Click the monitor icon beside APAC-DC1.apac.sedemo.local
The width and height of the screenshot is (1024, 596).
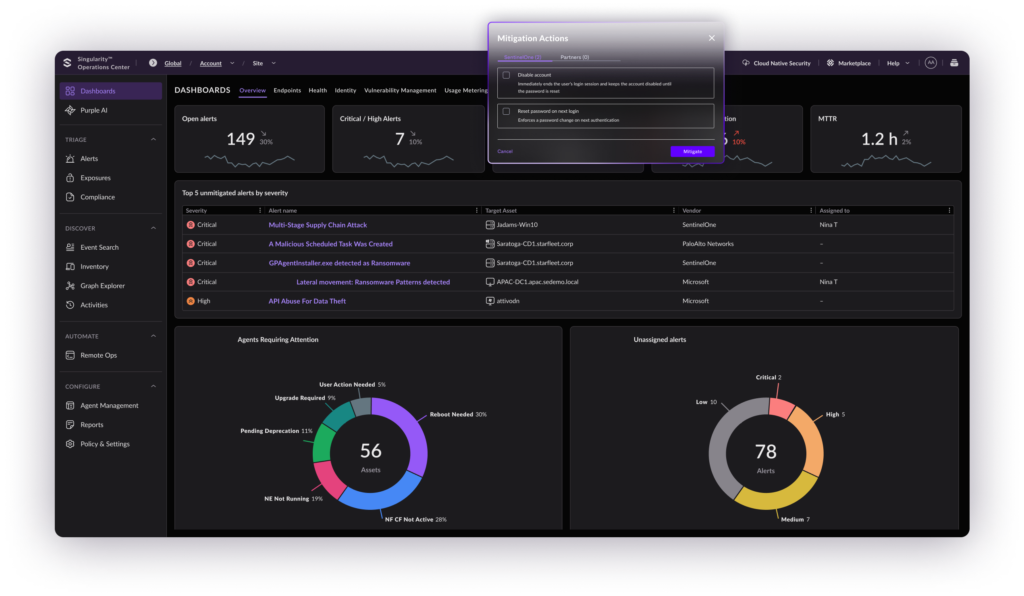[490, 282]
